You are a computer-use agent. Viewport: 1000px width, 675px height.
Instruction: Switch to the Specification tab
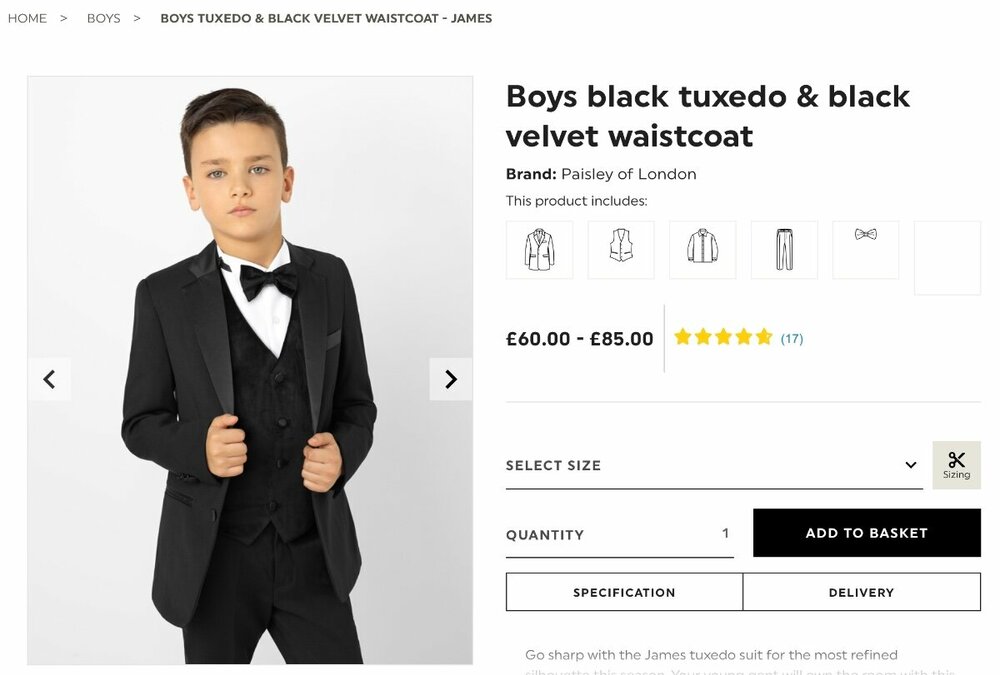pos(624,592)
